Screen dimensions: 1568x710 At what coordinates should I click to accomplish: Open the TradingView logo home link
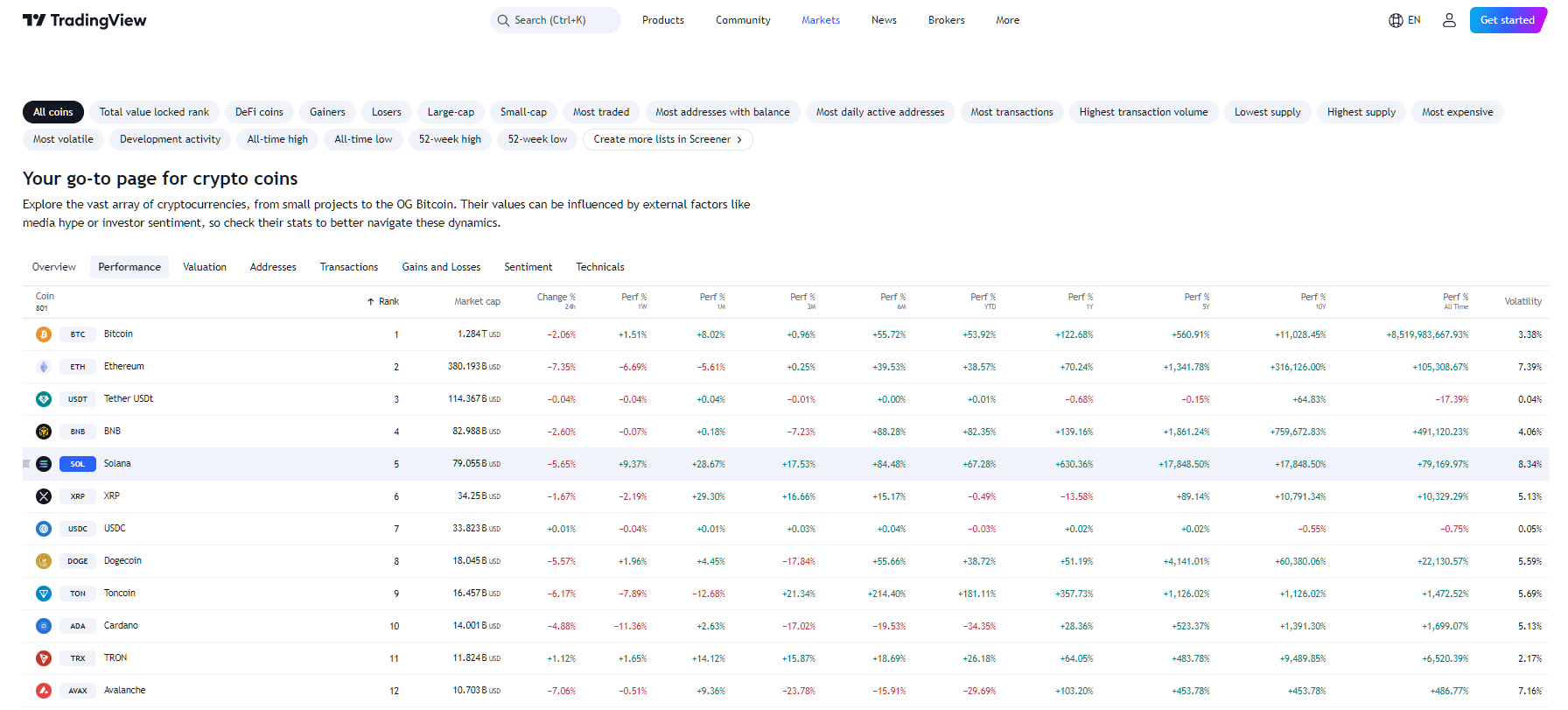pos(85,20)
